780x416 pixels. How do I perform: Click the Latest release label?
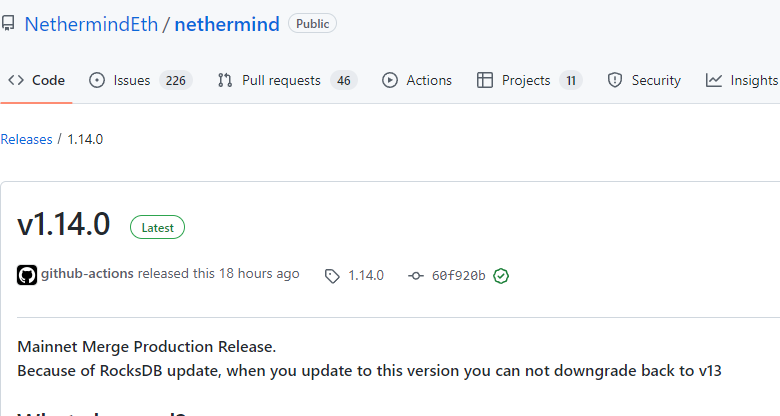pos(157,227)
